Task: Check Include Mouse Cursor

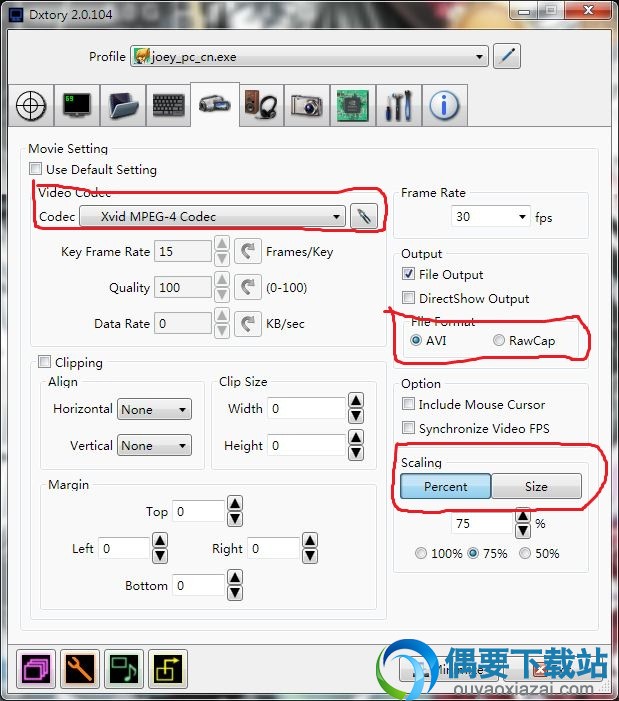Action: click(408, 404)
